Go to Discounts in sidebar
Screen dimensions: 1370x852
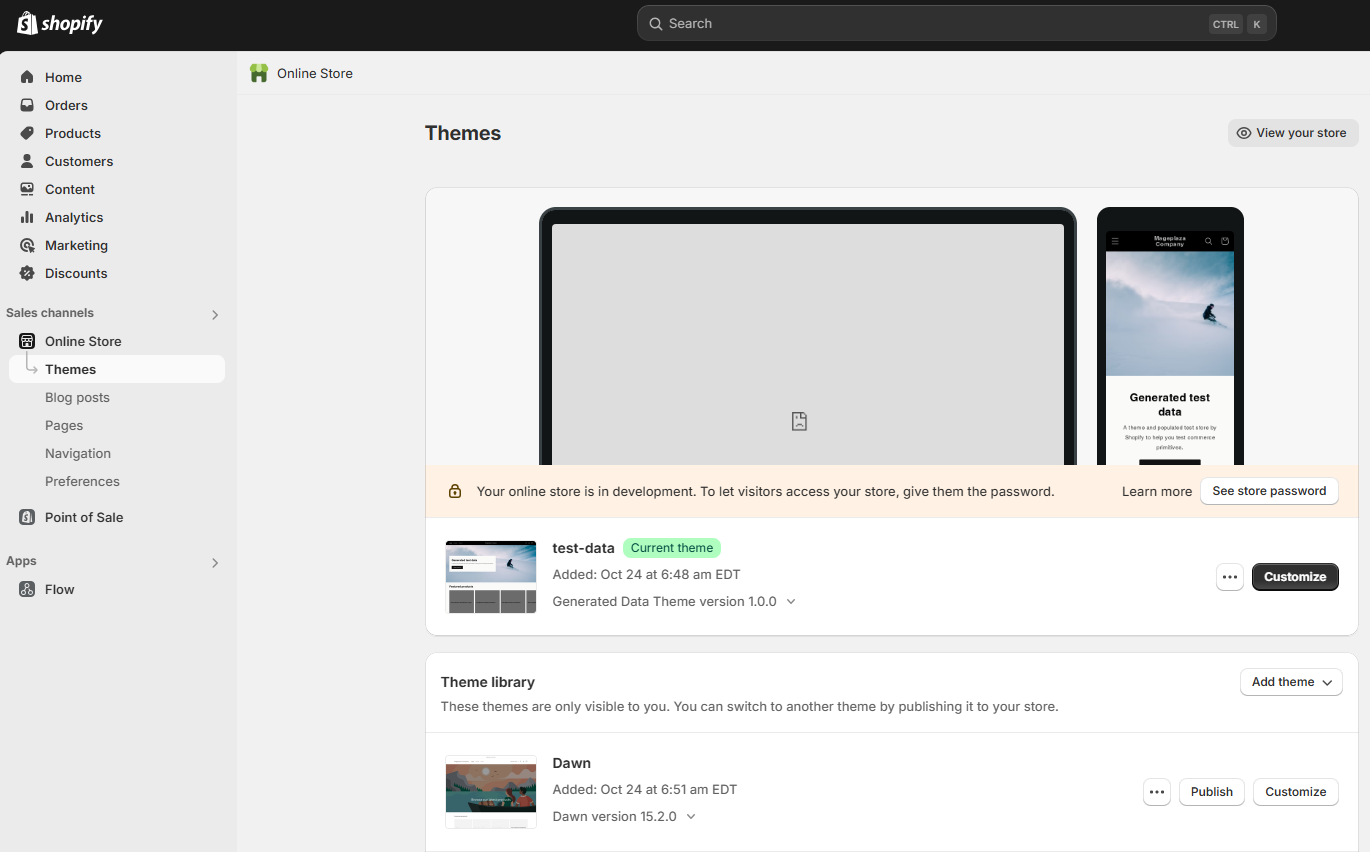[76, 273]
